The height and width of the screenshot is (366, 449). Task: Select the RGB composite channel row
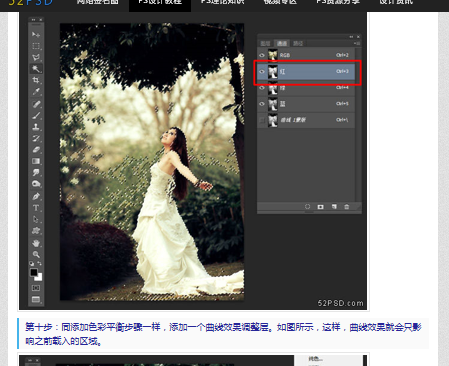click(x=306, y=55)
